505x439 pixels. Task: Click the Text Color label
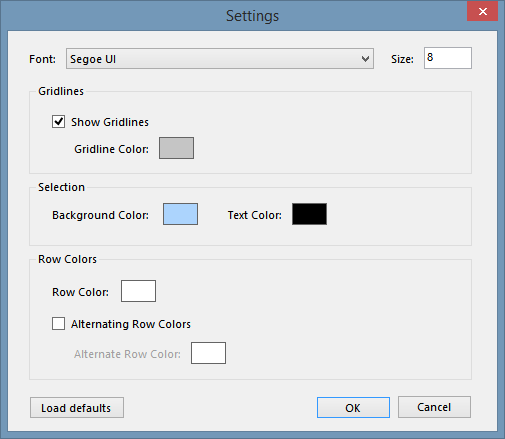tap(255, 215)
